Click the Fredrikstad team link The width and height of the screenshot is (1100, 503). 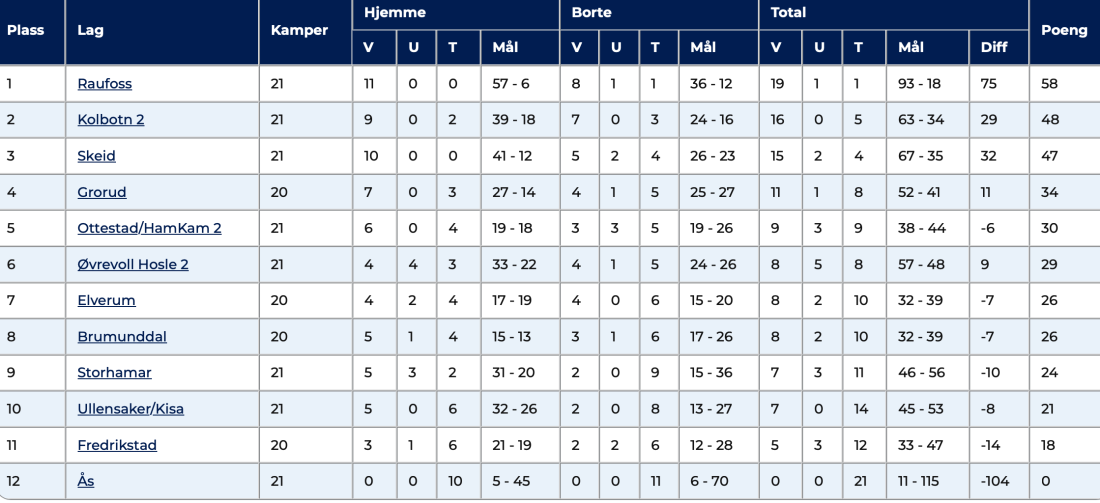point(117,445)
